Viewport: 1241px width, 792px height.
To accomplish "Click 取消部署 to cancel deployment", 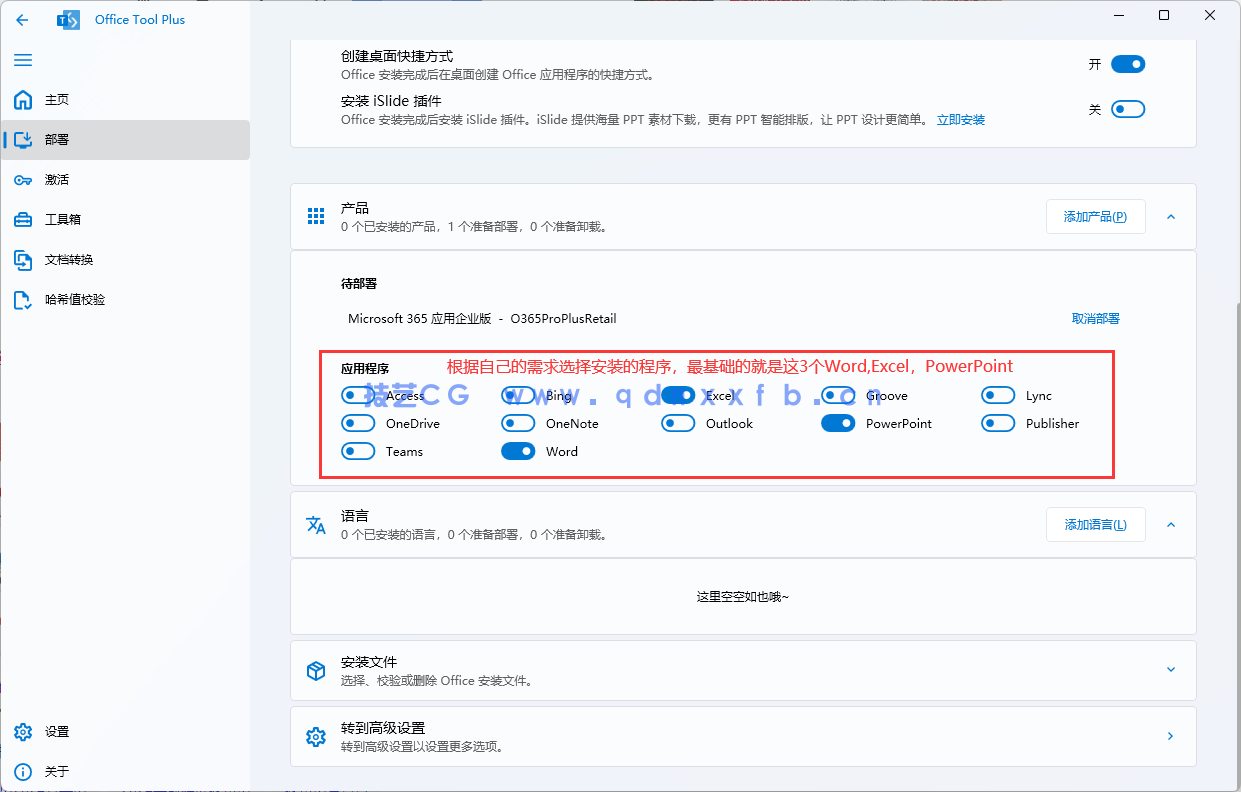I will [x=1098, y=318].
